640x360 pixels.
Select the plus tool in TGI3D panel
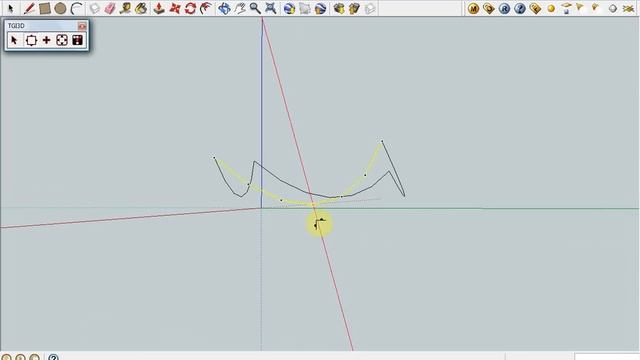pyautogui.click(x=47, y=40)
